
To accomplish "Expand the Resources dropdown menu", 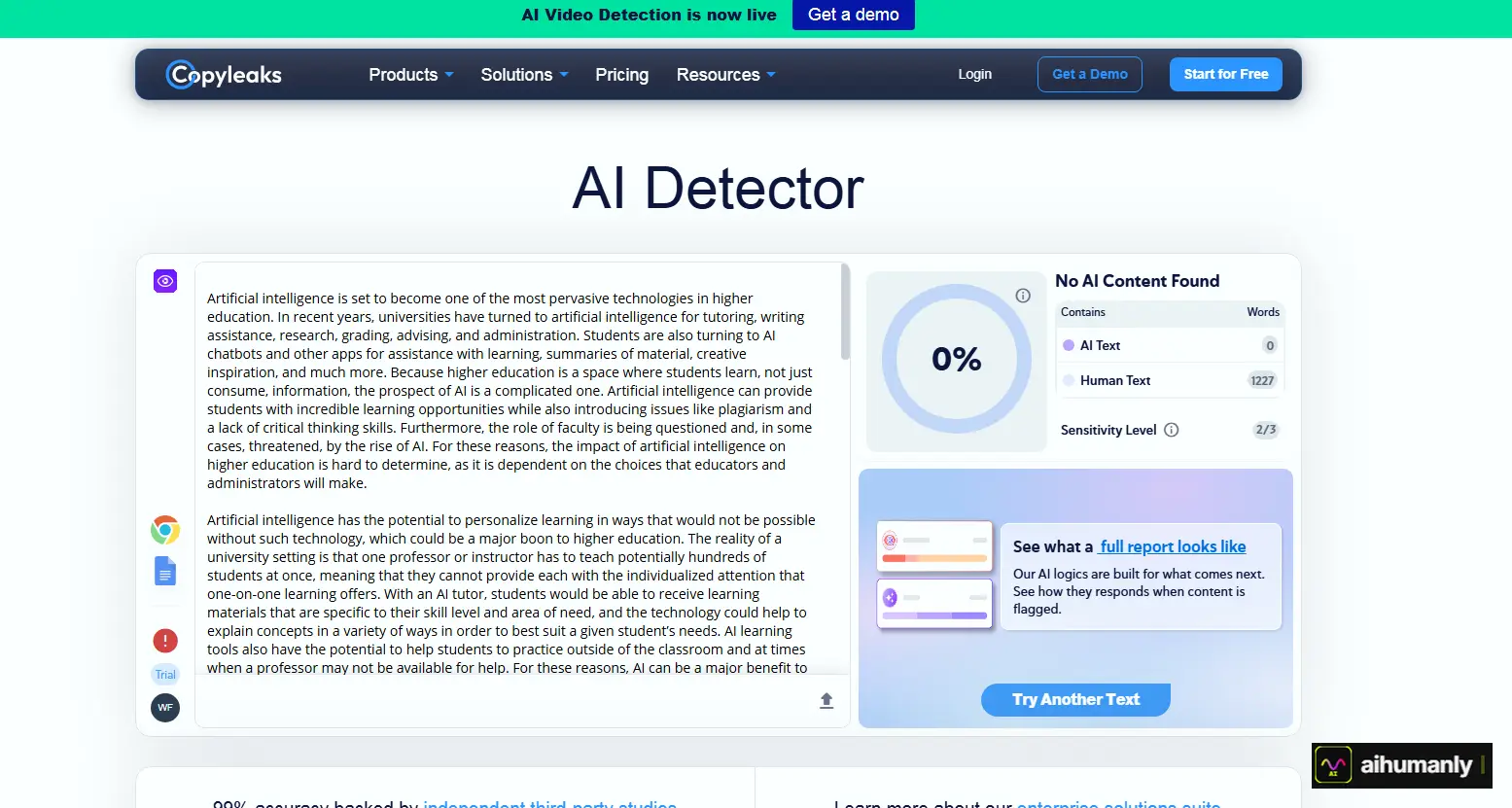I will pyautogui.click(x=725, y=75).
